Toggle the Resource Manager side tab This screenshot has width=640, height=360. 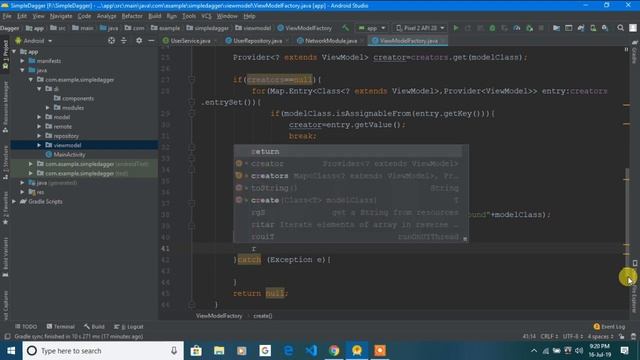(x=5, y=107)
